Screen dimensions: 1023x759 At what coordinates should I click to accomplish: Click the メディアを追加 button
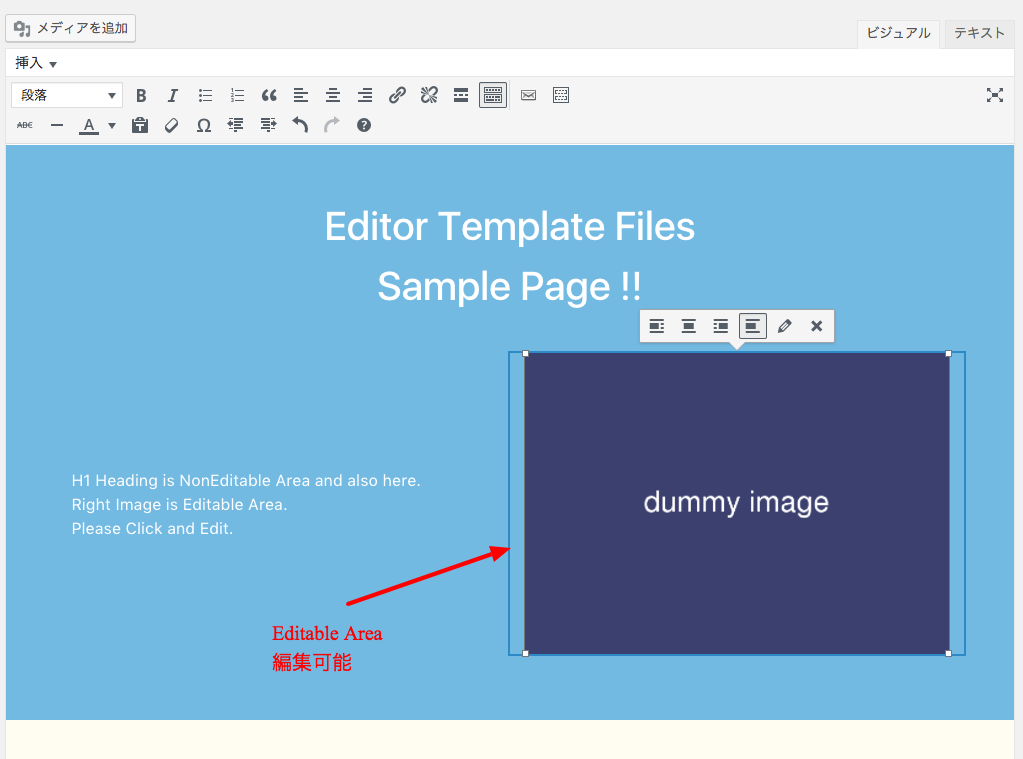(70, 28)
